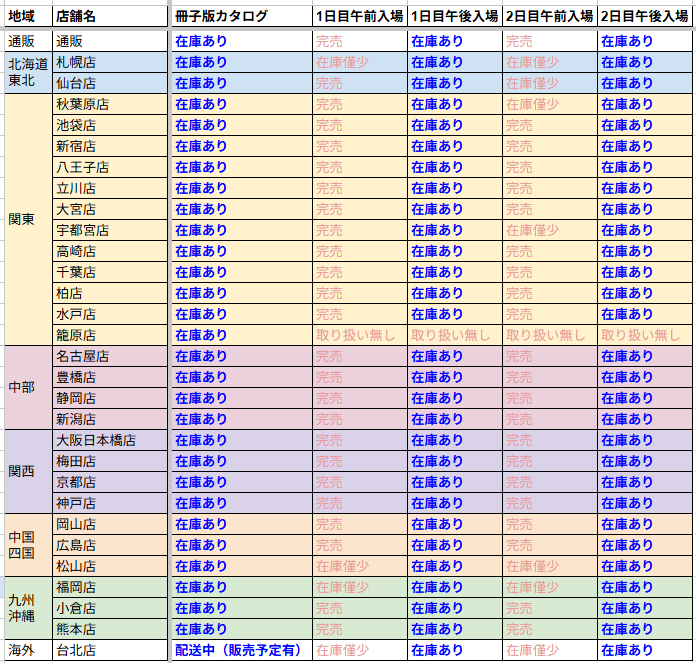Select 広島店 1日目午前入場 完売 cell
696x663 pixels.
pos(360,545)
